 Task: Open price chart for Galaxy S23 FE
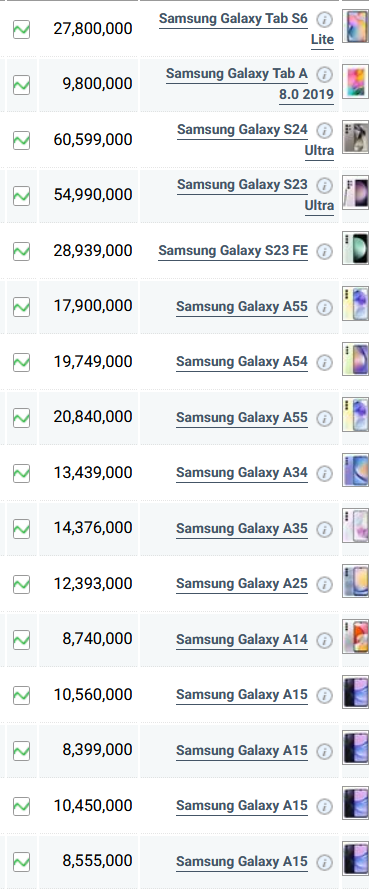pos(22,251)
